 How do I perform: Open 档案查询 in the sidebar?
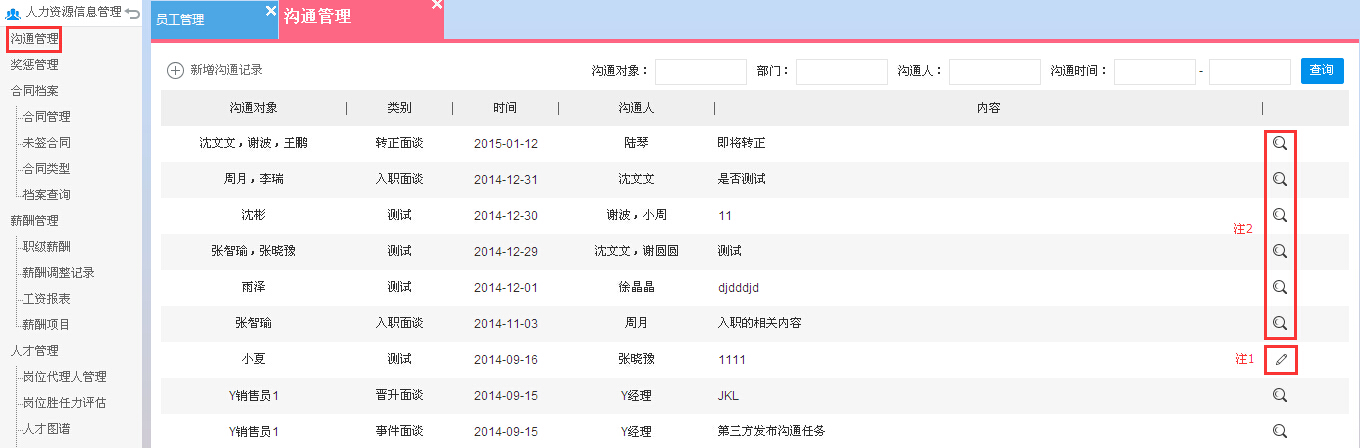(46, 195)
